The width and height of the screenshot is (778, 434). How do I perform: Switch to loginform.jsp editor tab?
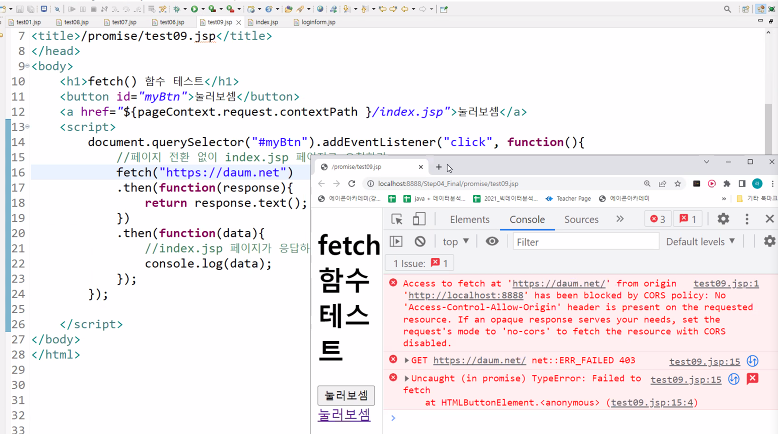tap(315, 22)
